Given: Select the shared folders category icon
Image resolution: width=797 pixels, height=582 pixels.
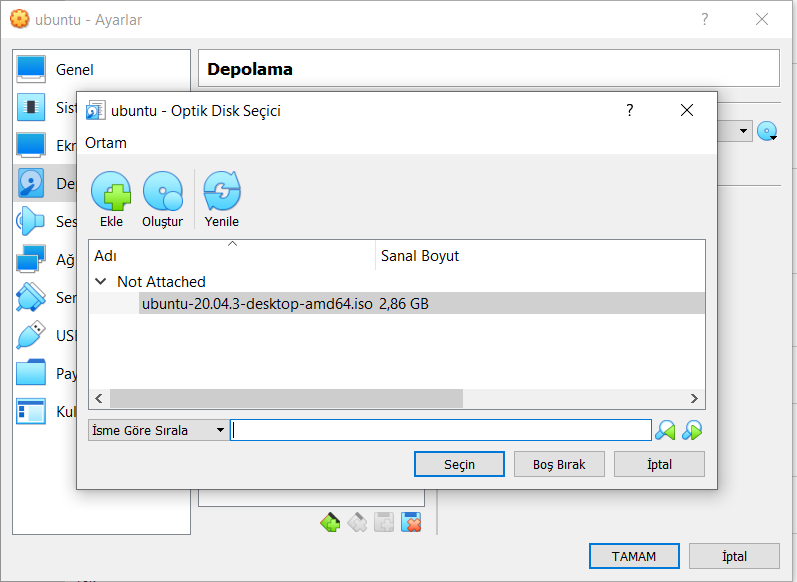Looking at the screenshot, I should click(x=30, y=373).
